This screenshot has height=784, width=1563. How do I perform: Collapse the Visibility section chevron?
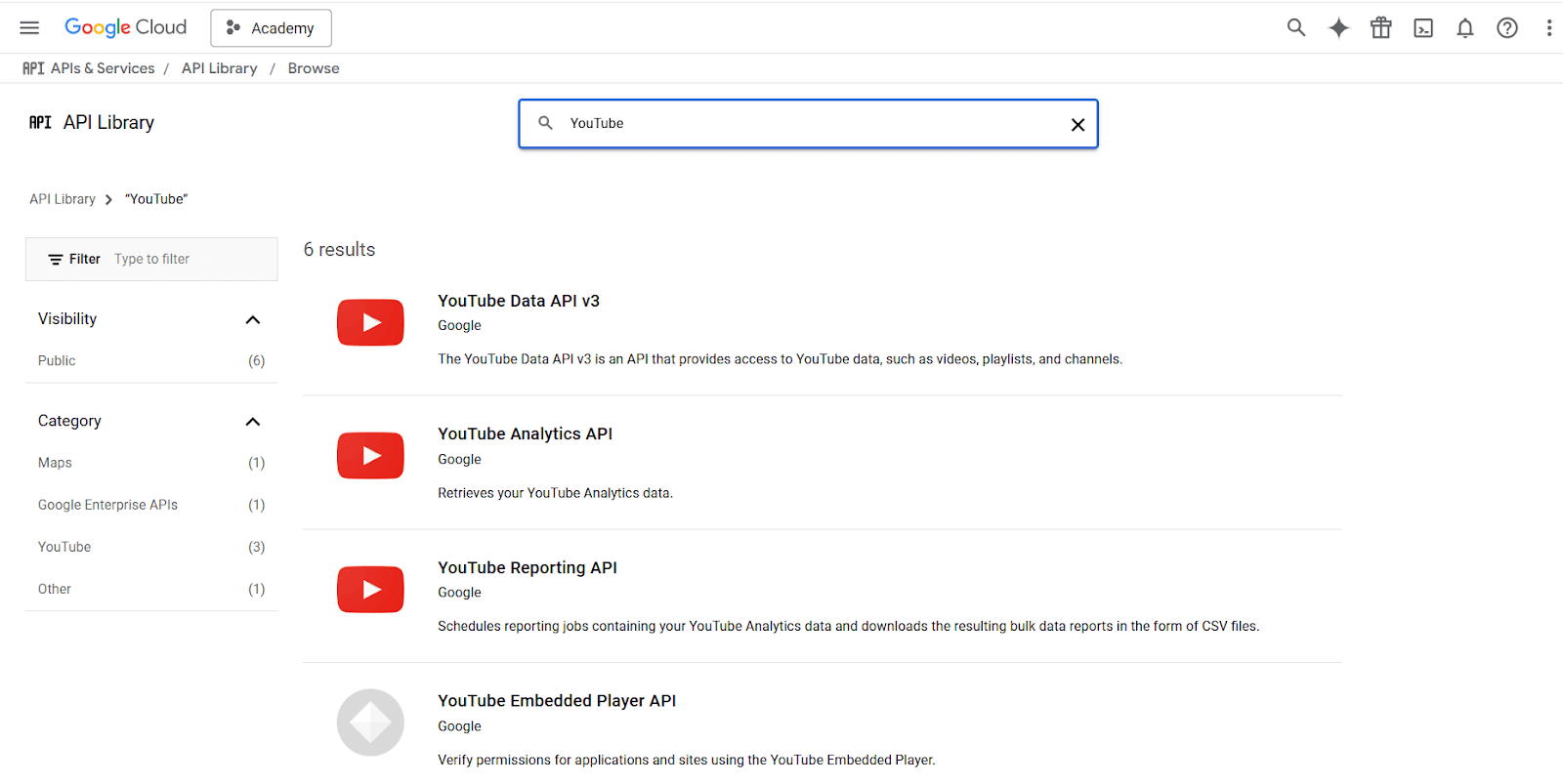click(253, 319)
